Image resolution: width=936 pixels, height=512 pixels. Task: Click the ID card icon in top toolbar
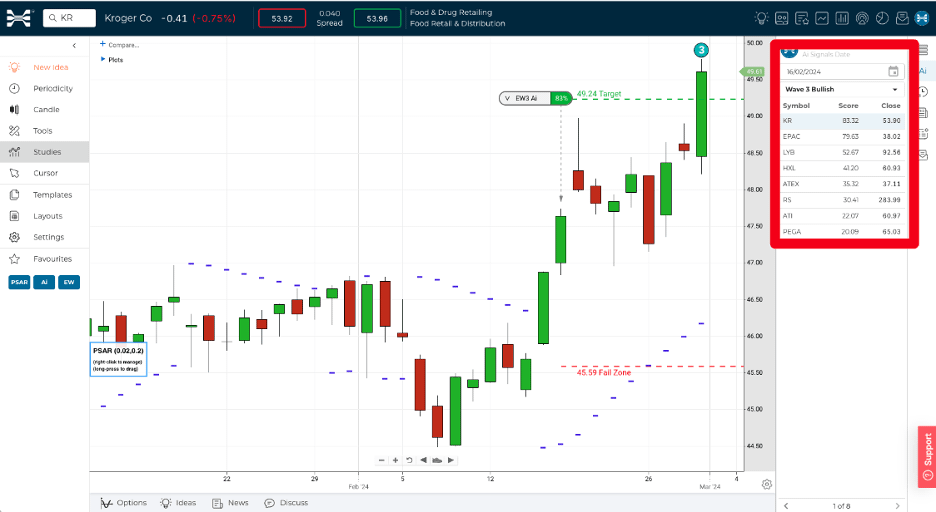pos(781,18)
